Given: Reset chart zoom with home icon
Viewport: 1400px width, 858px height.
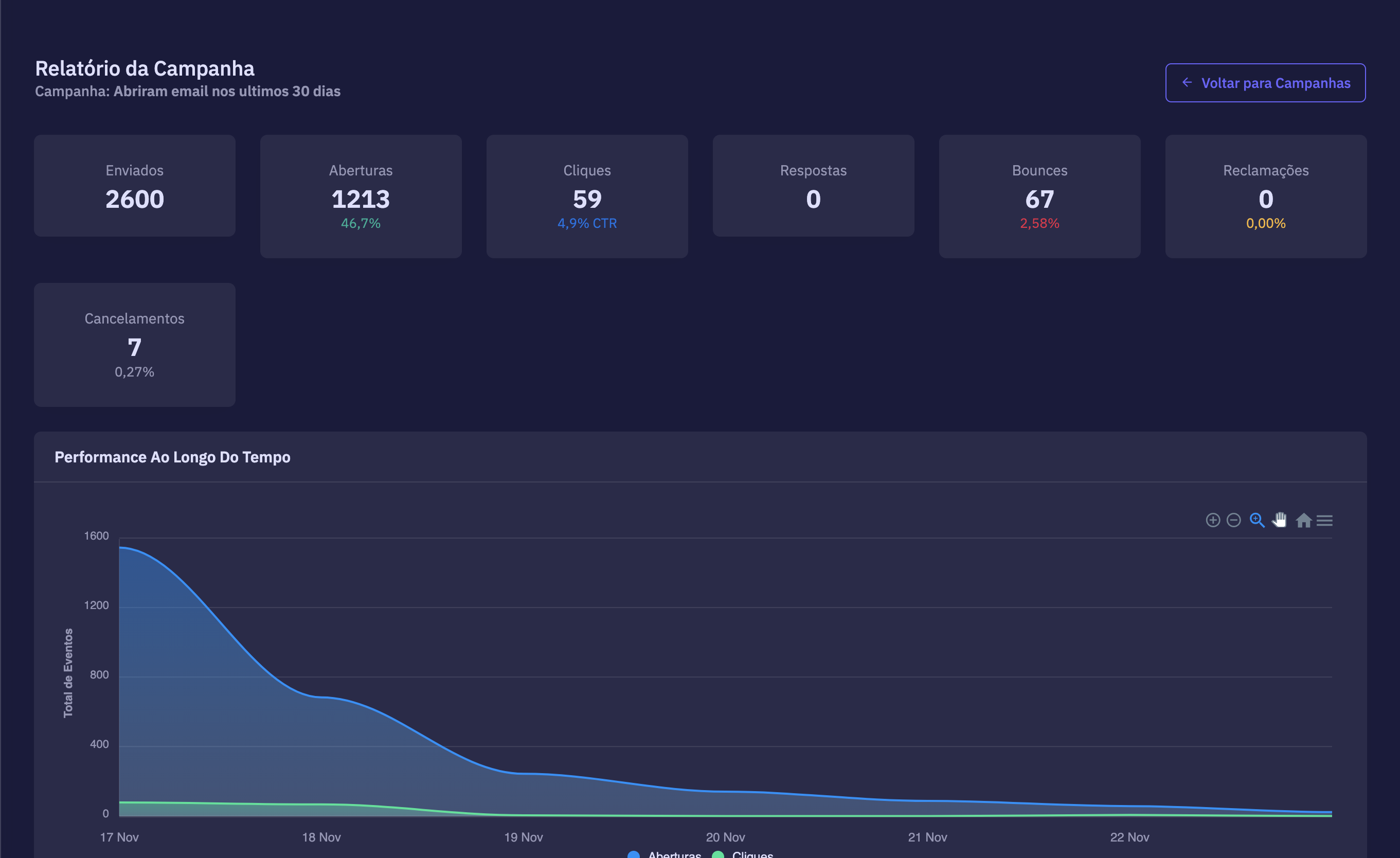Looking at the screenshot, I should point(1303,520).
